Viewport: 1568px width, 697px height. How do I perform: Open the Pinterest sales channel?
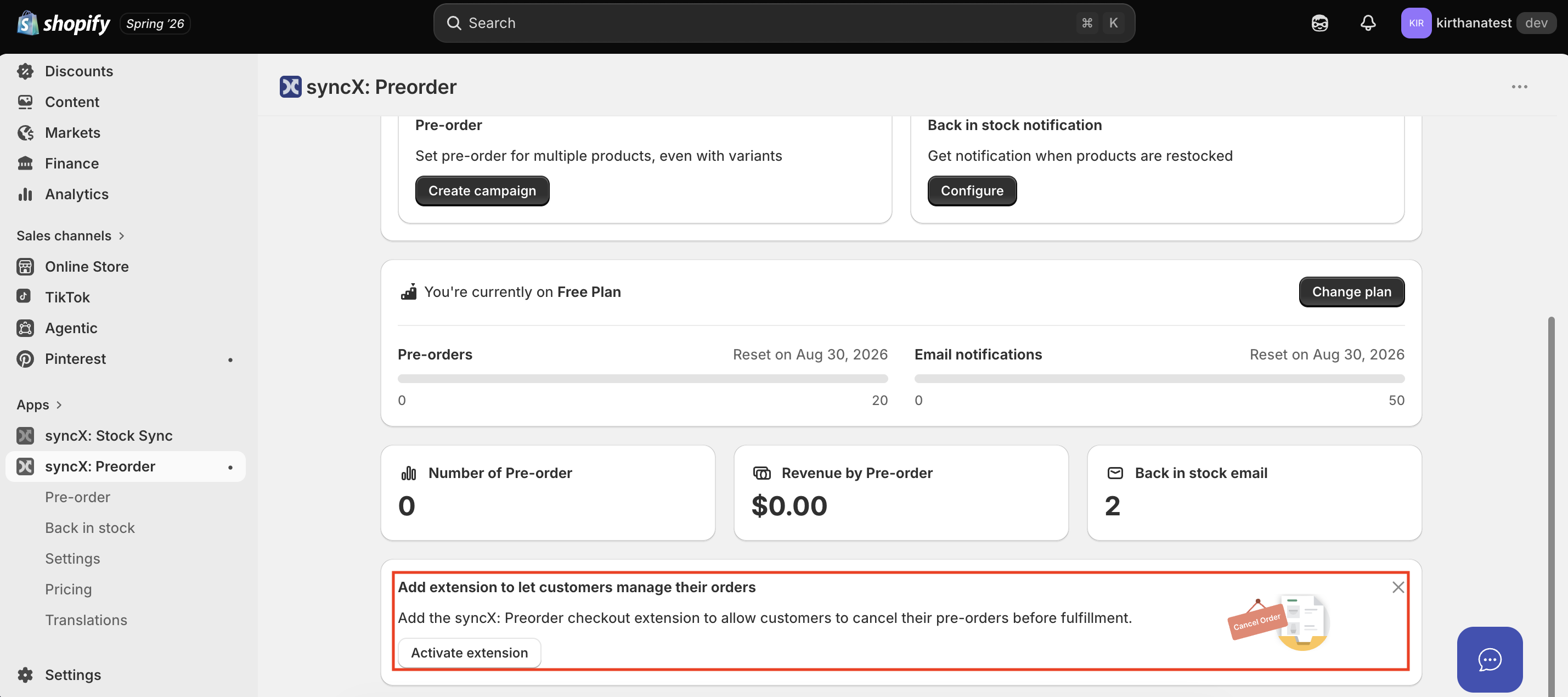tap(76, 358)
